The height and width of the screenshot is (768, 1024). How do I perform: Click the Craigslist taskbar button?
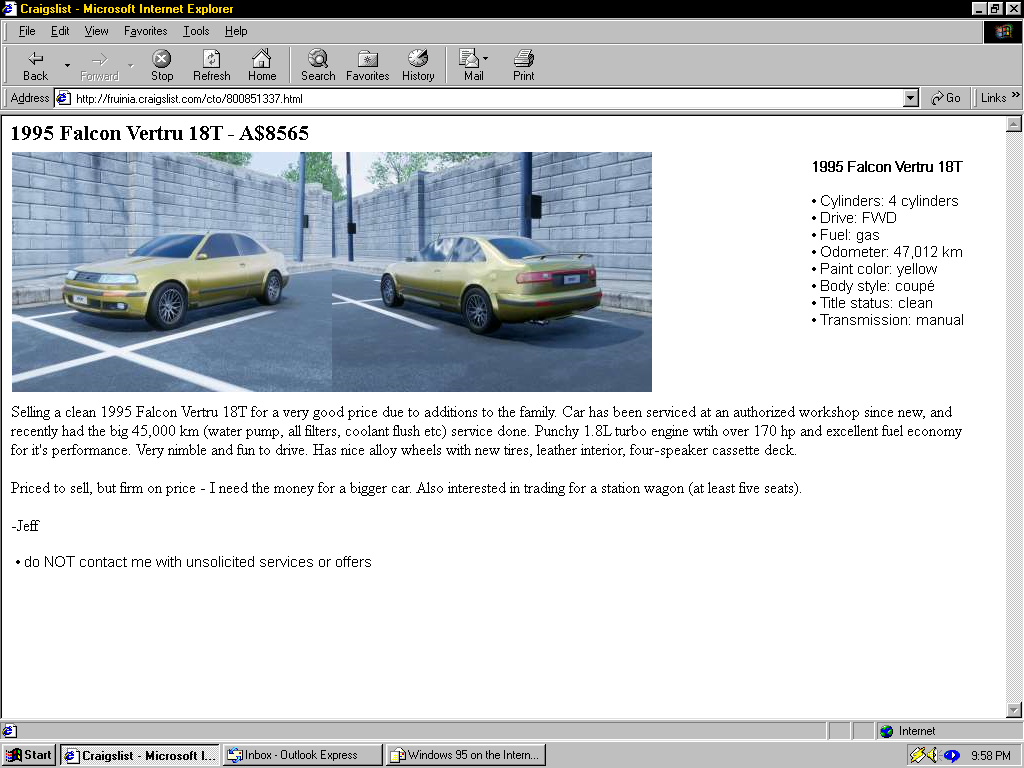140,755
